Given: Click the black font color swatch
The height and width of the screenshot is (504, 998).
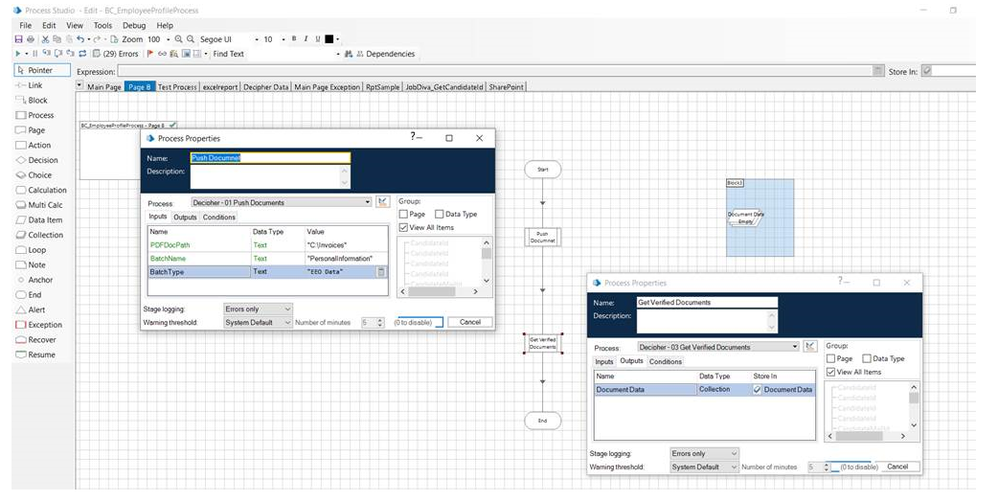Looking at the screenshot, I should (x=330, y=39).
